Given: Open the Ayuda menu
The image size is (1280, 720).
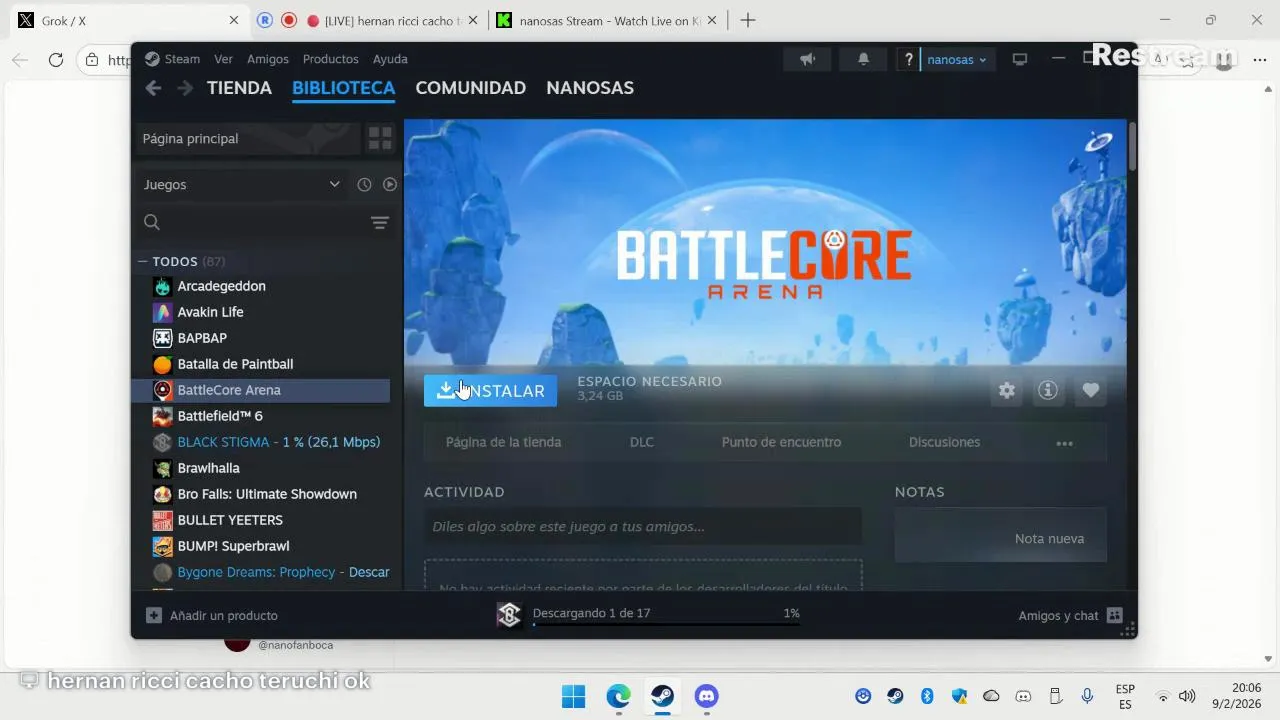Looking at the screenshot, I should [390, 59].
